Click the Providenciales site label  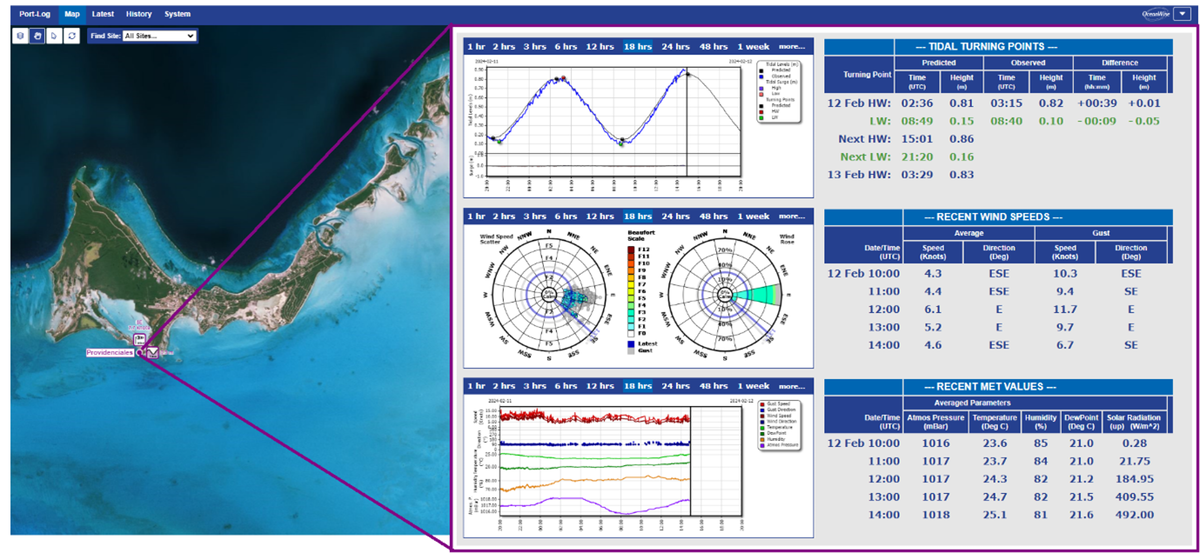tap(110, 353)
